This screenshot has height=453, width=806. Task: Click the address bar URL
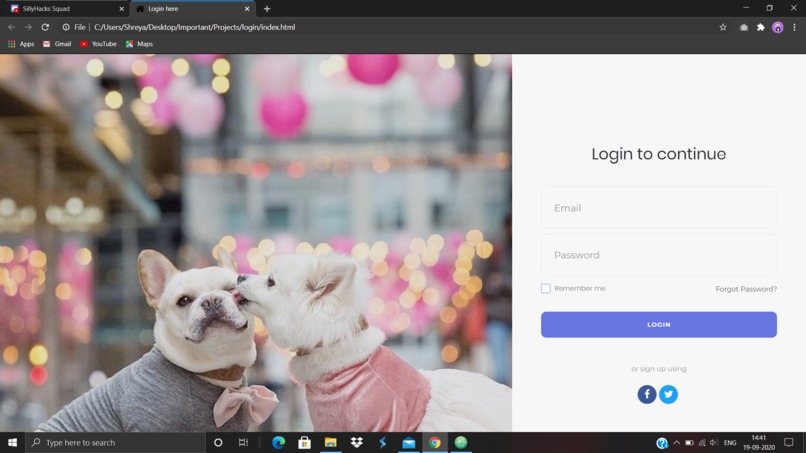194,27
